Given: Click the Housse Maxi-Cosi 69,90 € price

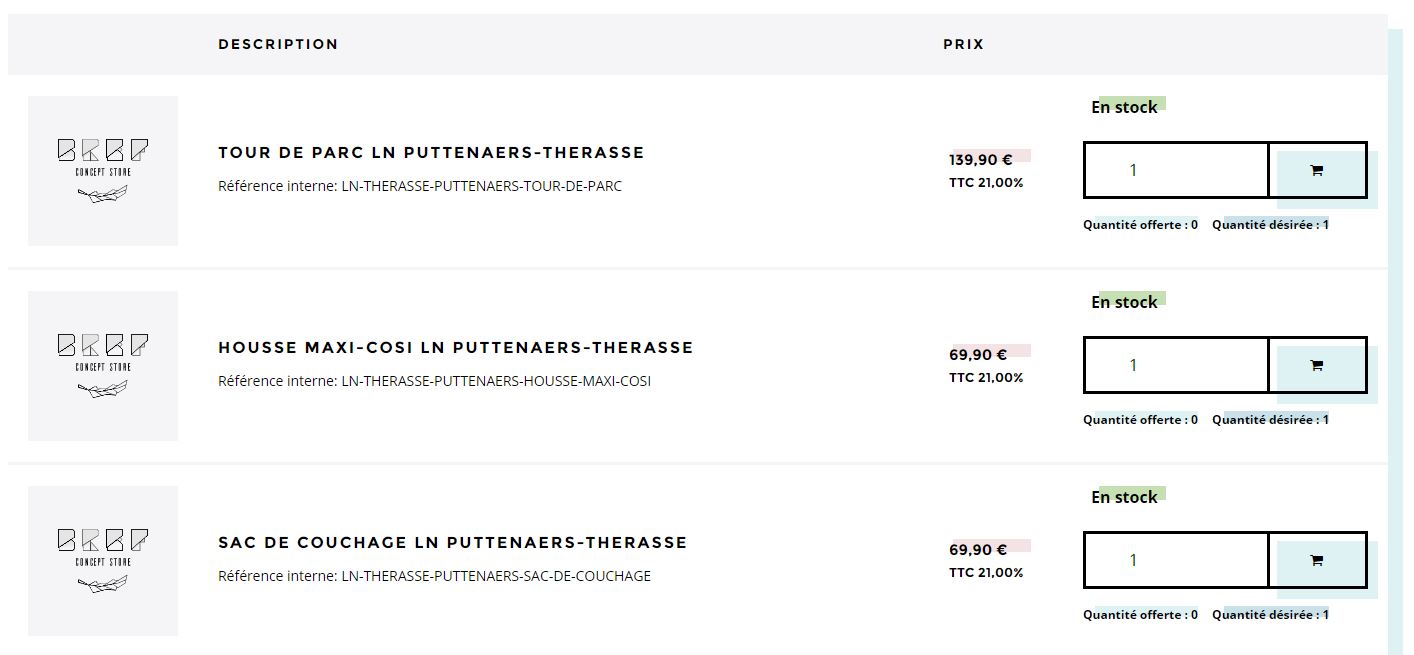Looking at the screenshot, I should pos(978,354).
